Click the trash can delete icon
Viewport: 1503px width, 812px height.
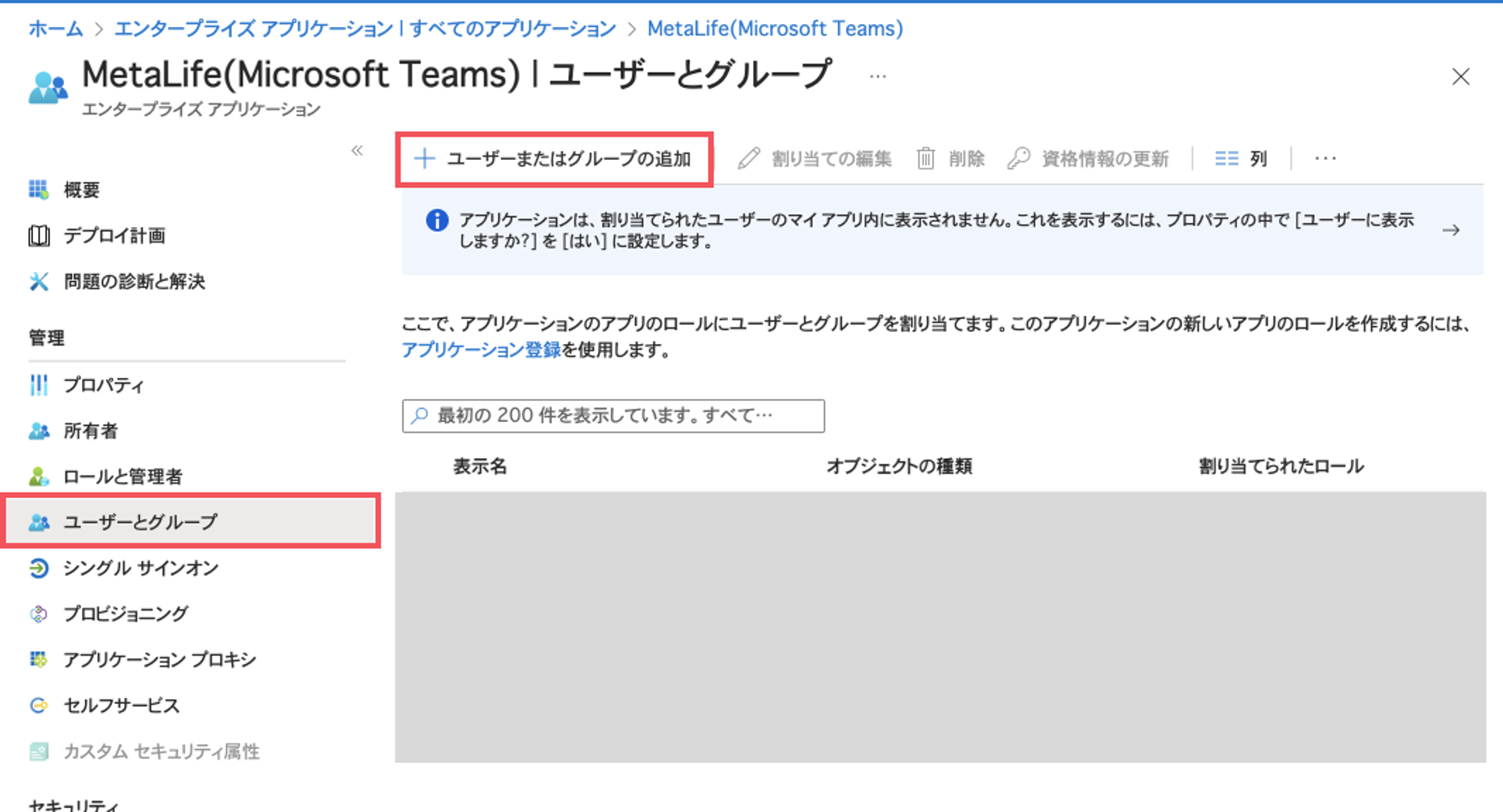pyautogui.click(x=926, y=158)
